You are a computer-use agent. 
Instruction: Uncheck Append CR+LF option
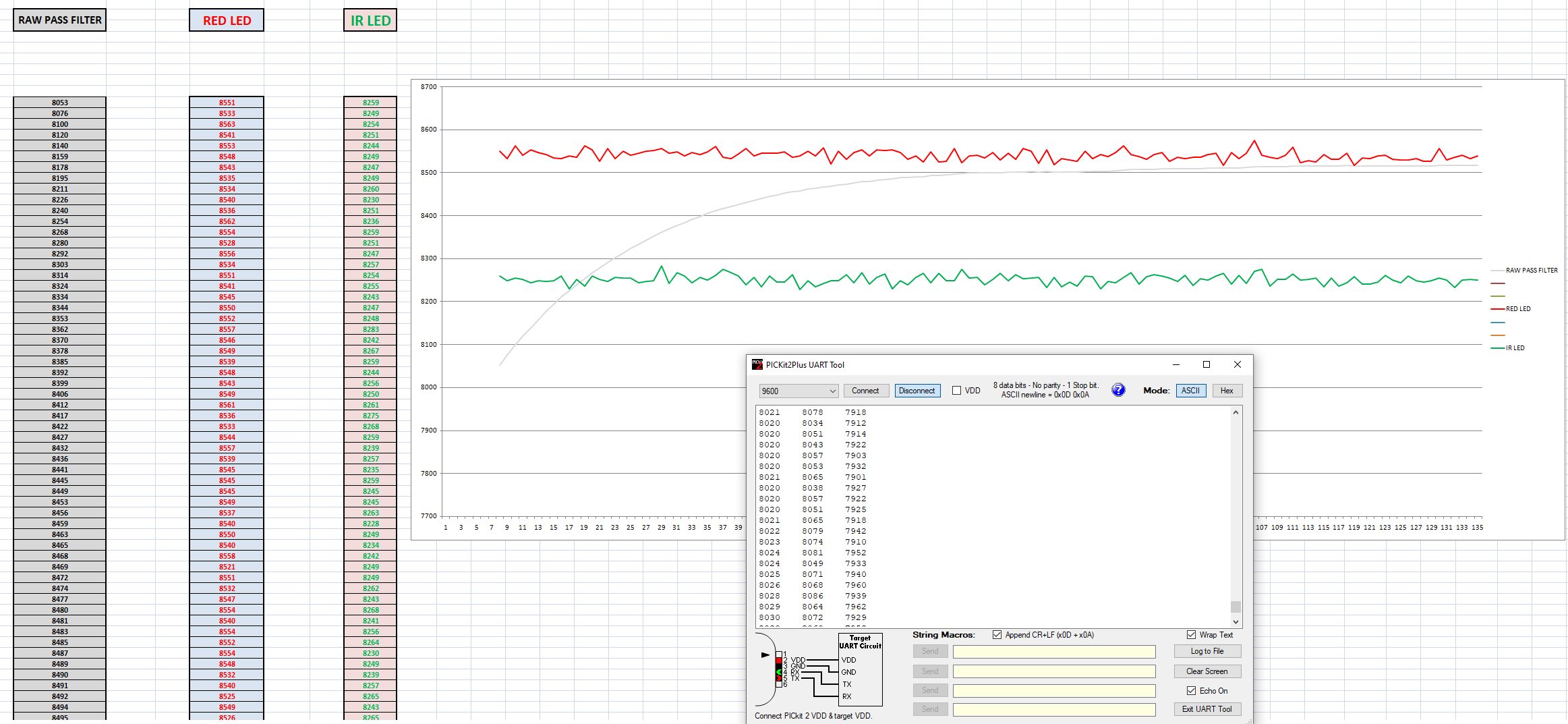[x=997, y=635]
